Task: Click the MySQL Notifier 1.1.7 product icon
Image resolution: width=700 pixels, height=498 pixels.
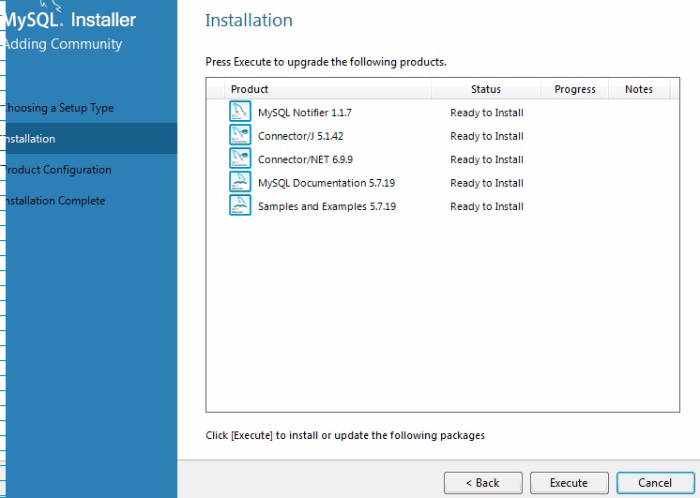Action: click(x=240, y=112)
